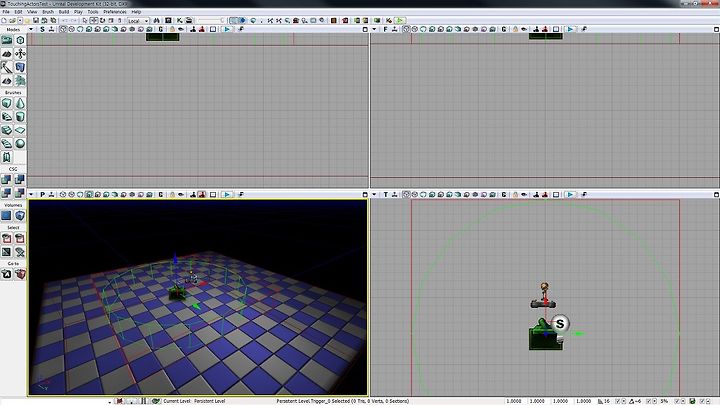Click the CSG Intersect button
This screenshot has height=405, width=720.
[6, 193]
